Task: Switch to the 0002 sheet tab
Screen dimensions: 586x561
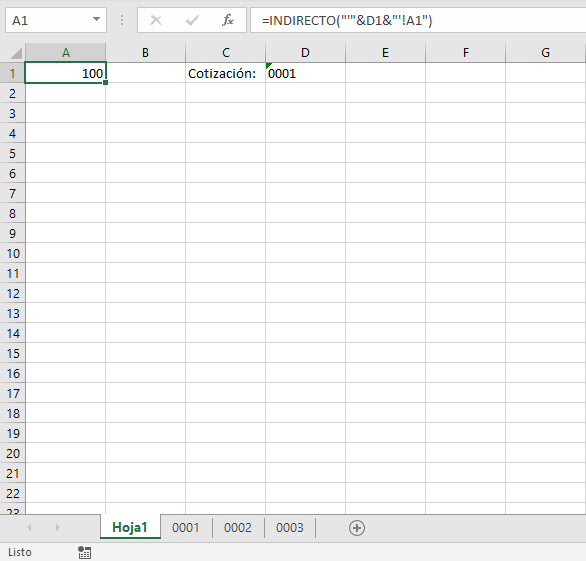Action: [238, 528]
